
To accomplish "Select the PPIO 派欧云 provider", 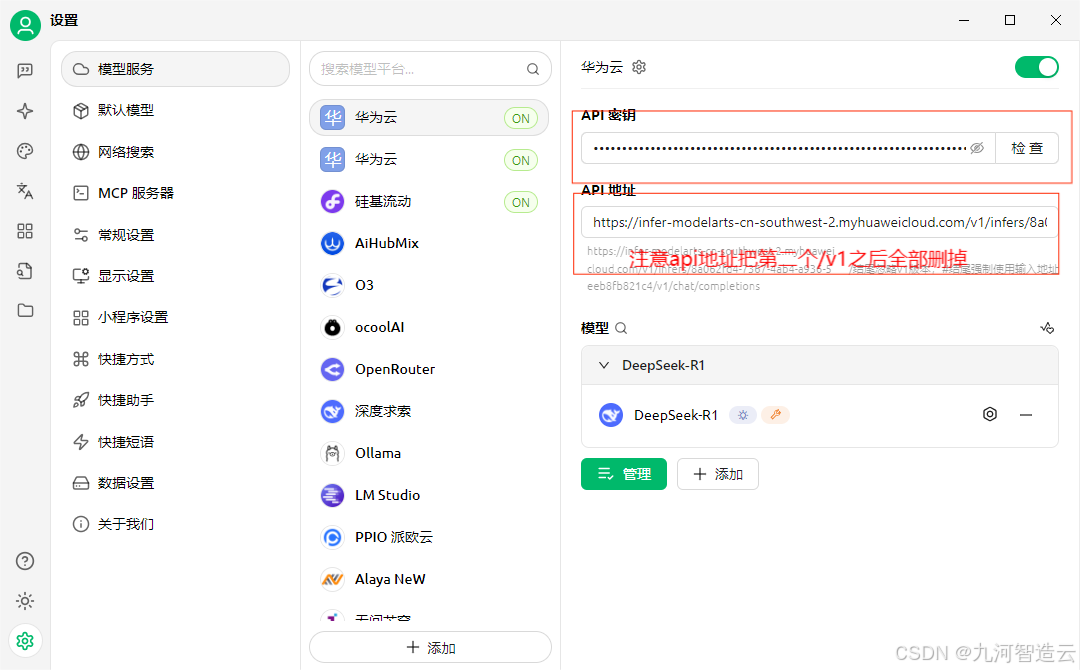I will [428, 537].
